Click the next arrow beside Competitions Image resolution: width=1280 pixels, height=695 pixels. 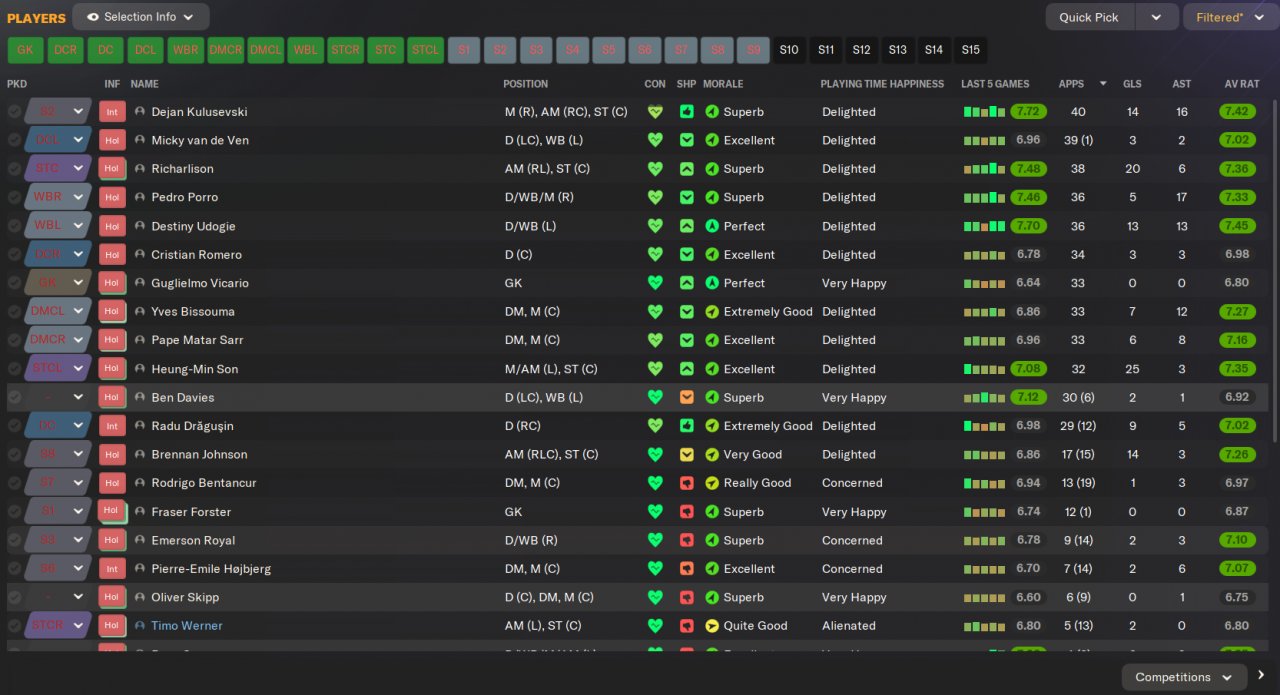point(1262,676)
